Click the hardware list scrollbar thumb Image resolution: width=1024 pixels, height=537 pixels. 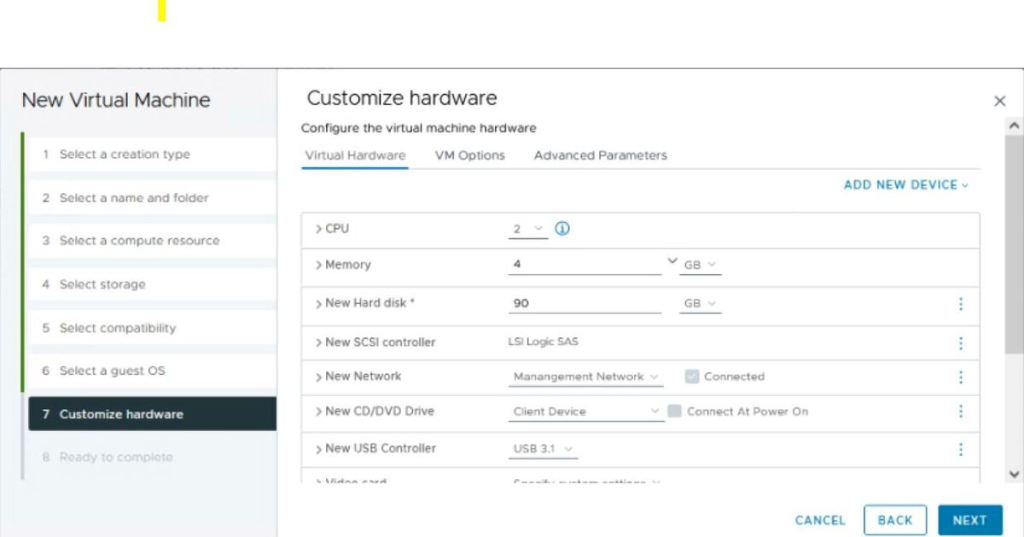point(1014,245)
